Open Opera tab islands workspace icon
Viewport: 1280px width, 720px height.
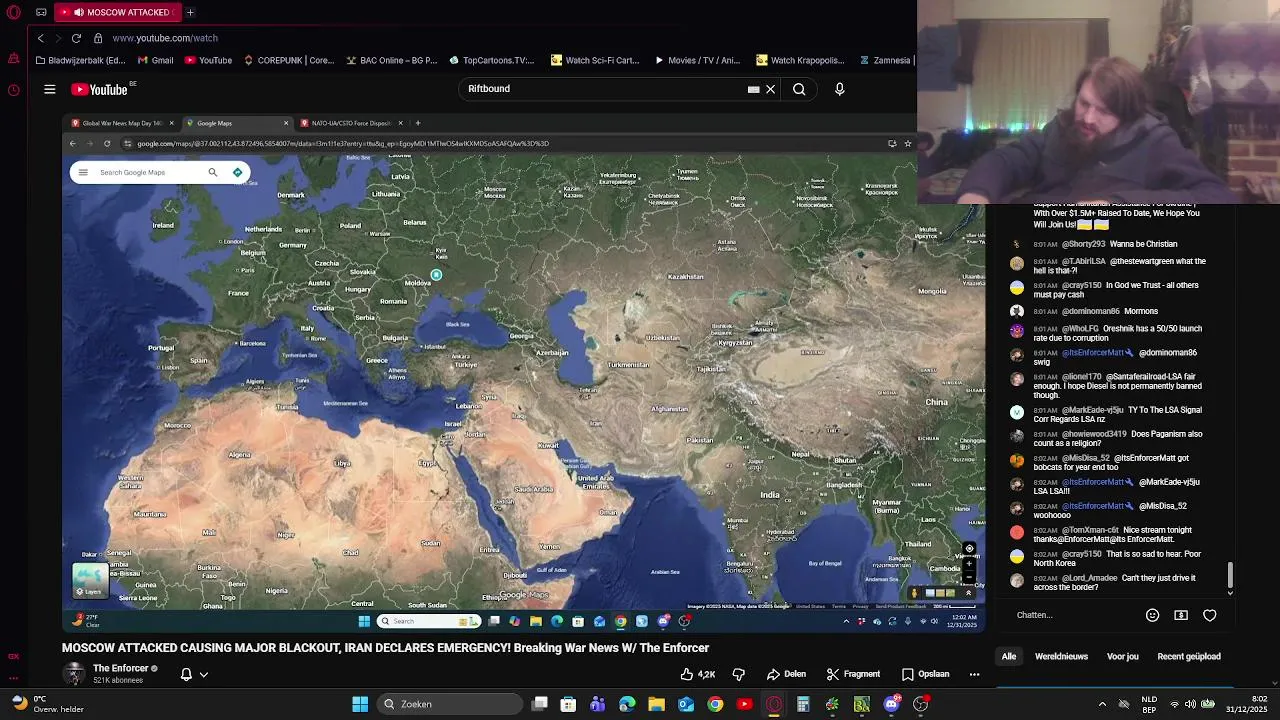[x=41, y=12]
